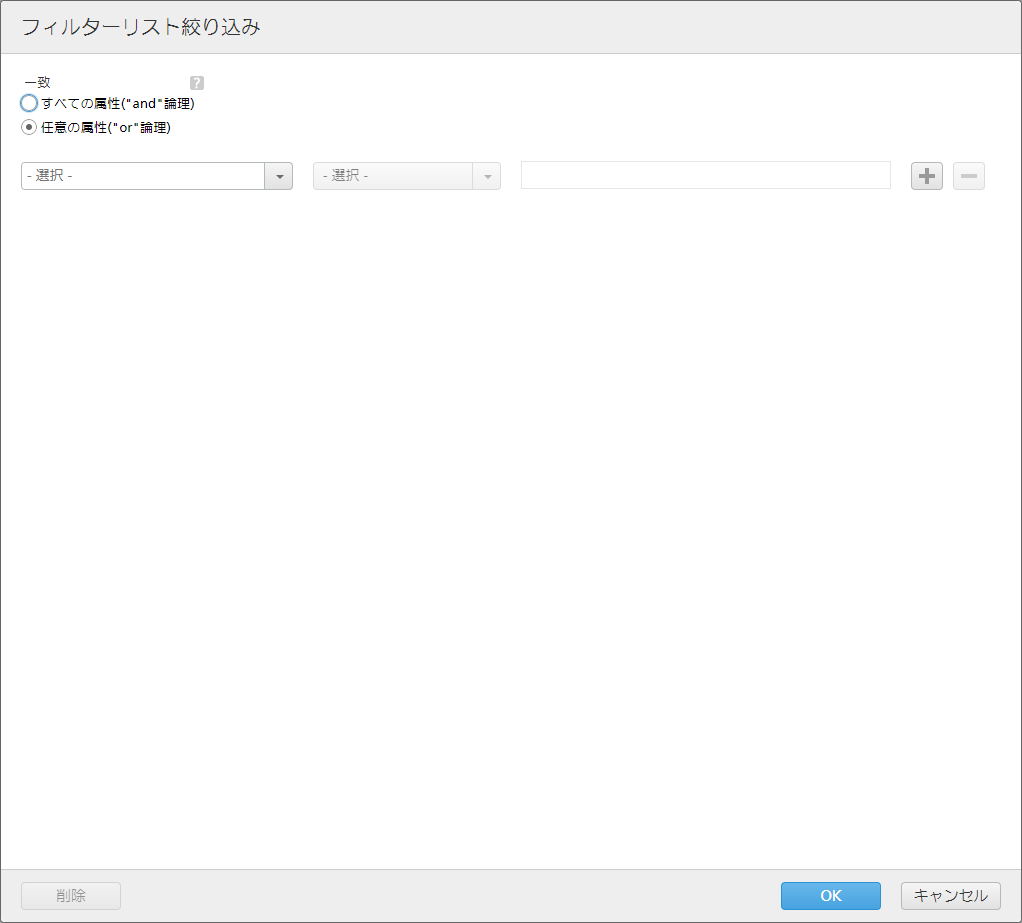1022x923 pixels.
Task: Select the すべての属性 "and" radio button
Action: click(29, 103)
